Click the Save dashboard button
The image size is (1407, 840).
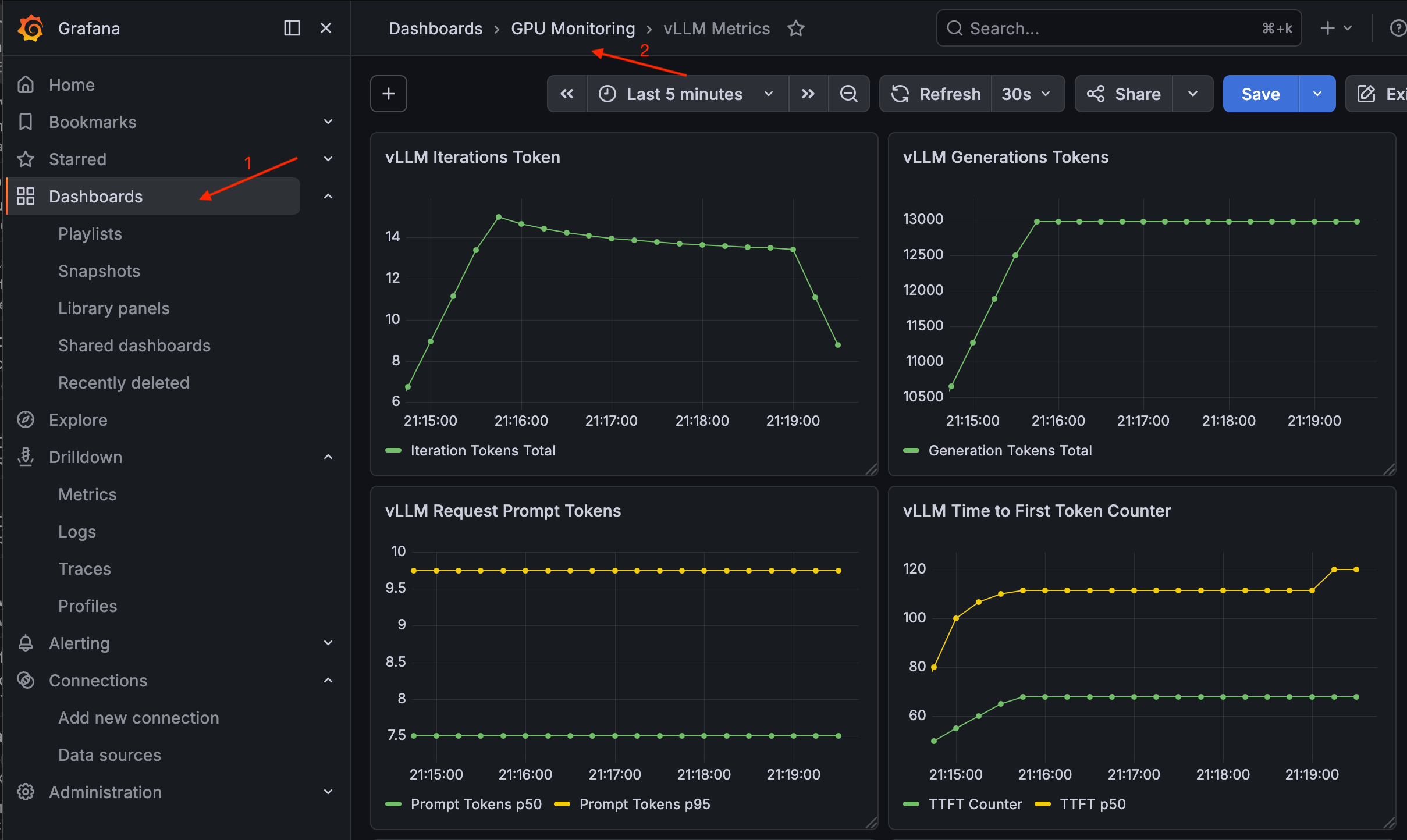tap(1261, 94)
